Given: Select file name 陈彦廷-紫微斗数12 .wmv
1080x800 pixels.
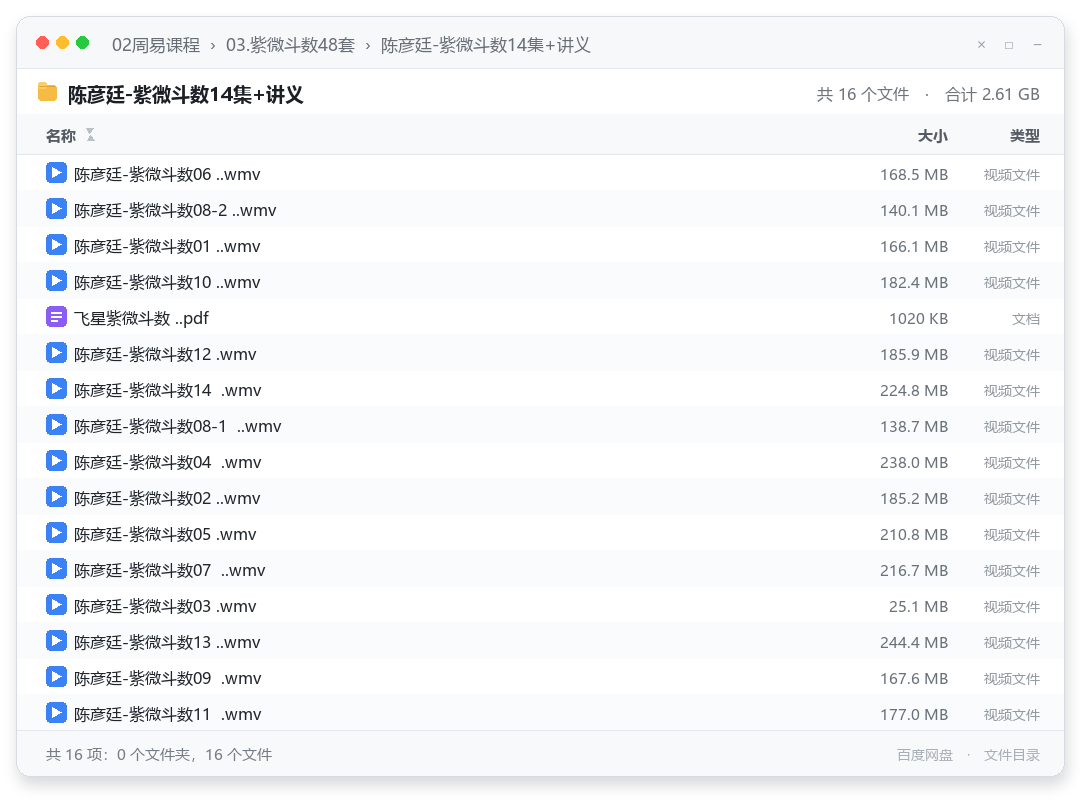Looking at the screenshot, I should 165,354.
